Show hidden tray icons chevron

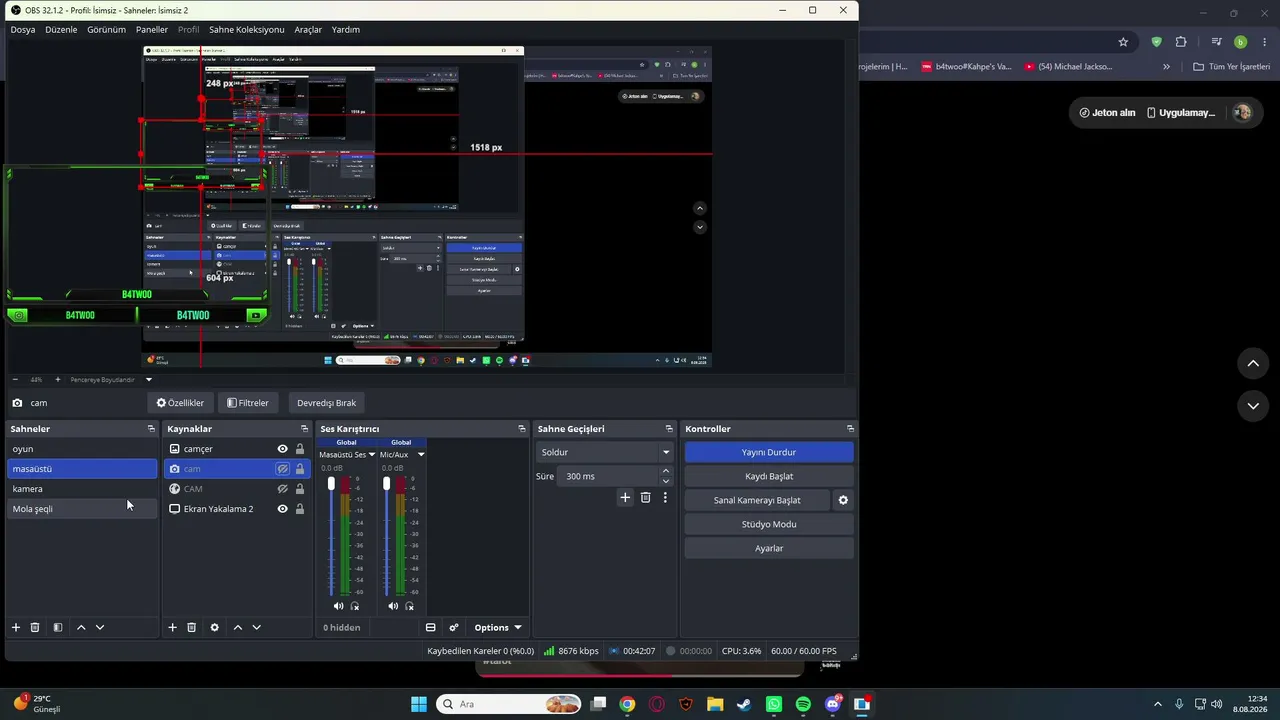point(1158,704)
